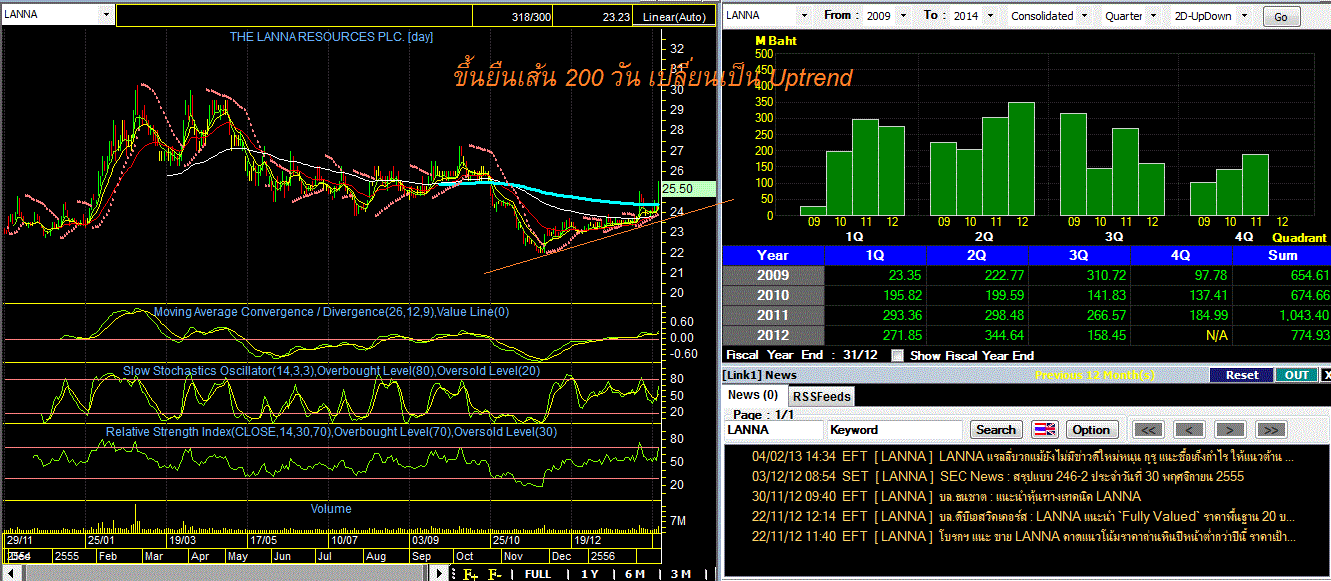Switch to the RSSFeeds tab
The width and height of the screenshot is (1331, 581).
coord(821,397)
